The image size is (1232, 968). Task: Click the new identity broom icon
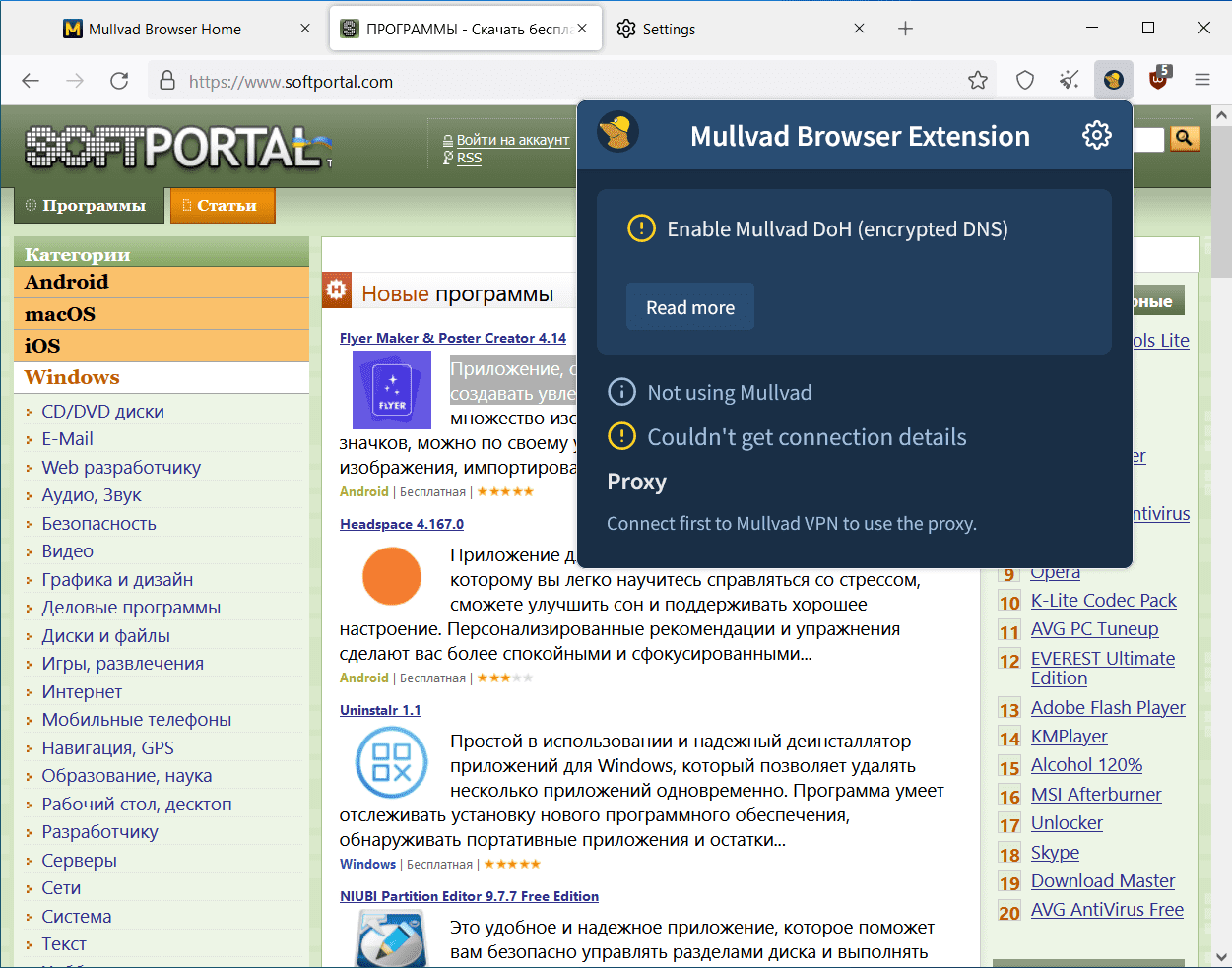[x=1069, y=81]
